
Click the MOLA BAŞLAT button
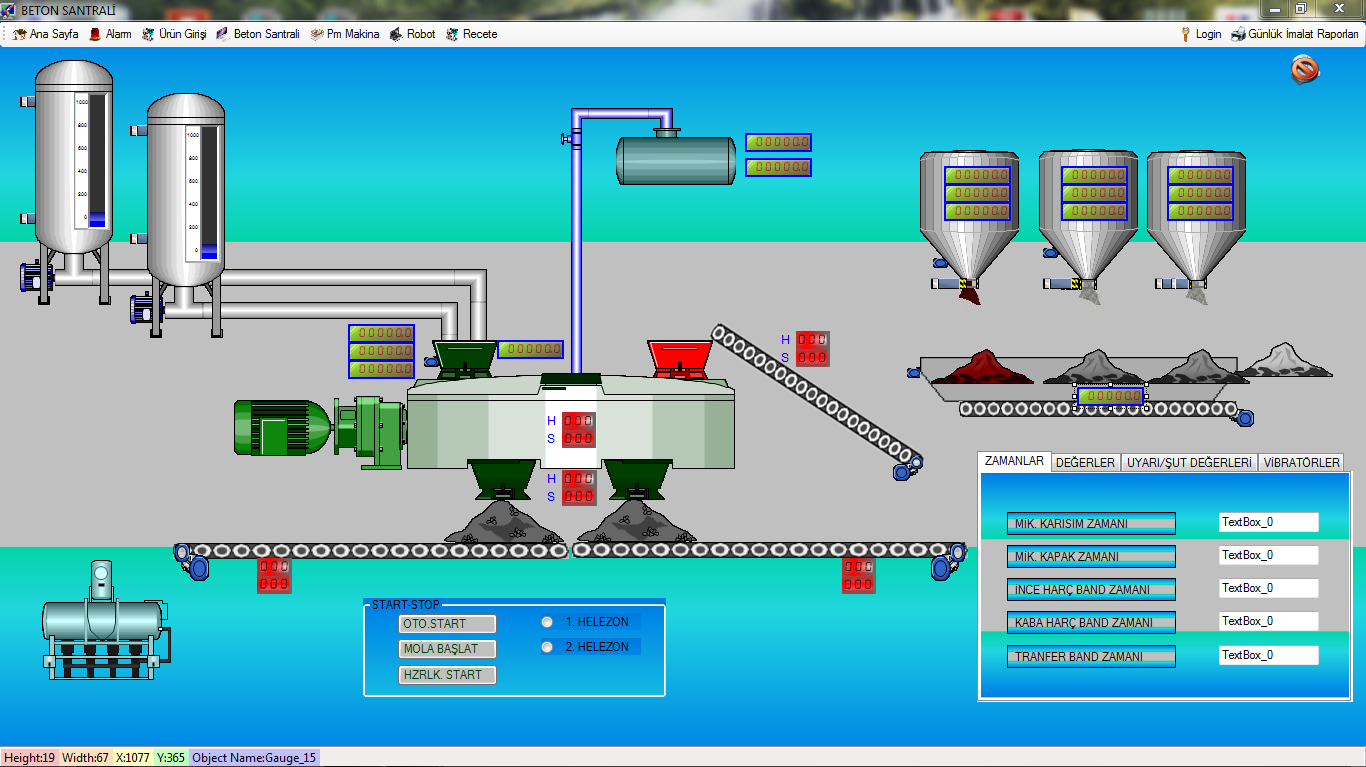tap(447, 649)
